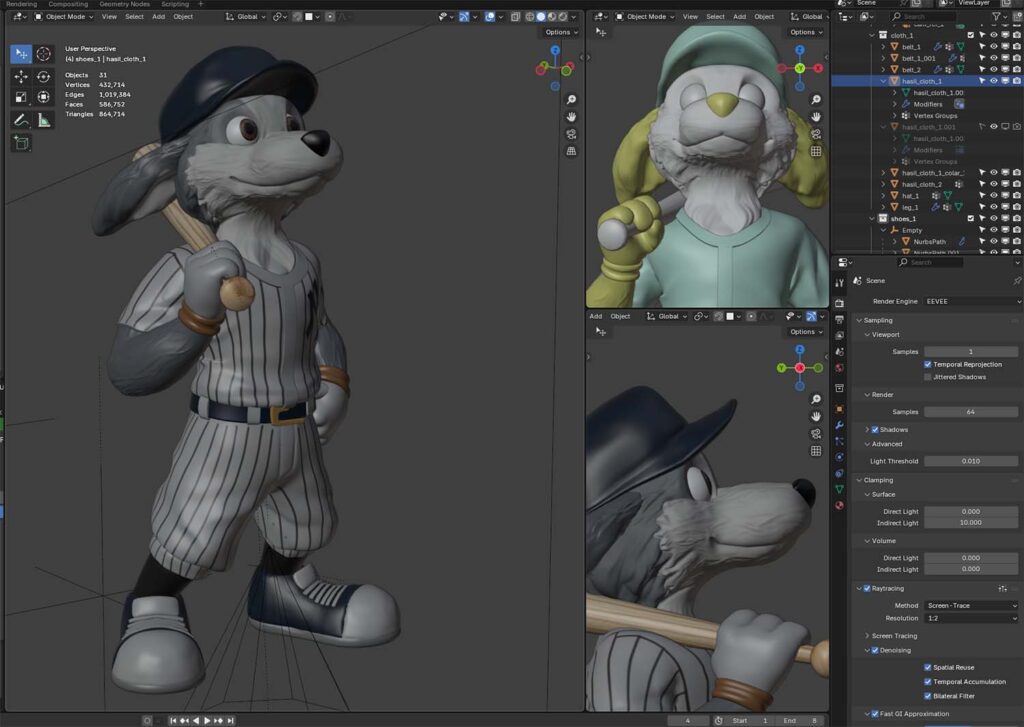Viewport: 1024px width, 727px height.
Task: Click the Light Threshold value slider
Action: (970, 461)
